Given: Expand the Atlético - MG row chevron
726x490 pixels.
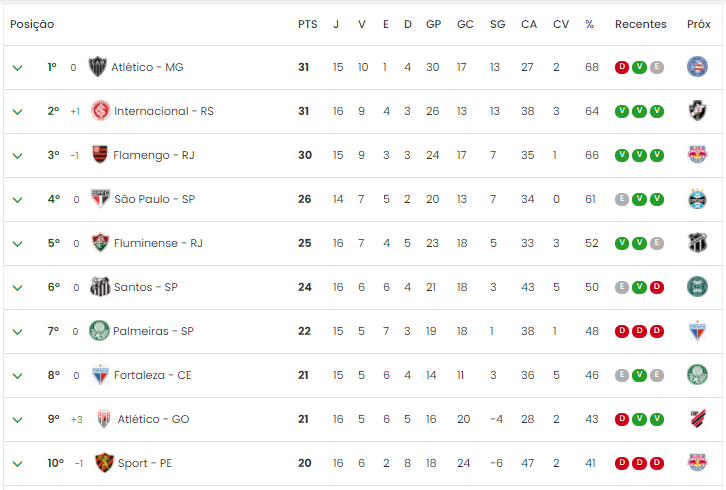Looking at the screenshot, I should coord(18,68).
